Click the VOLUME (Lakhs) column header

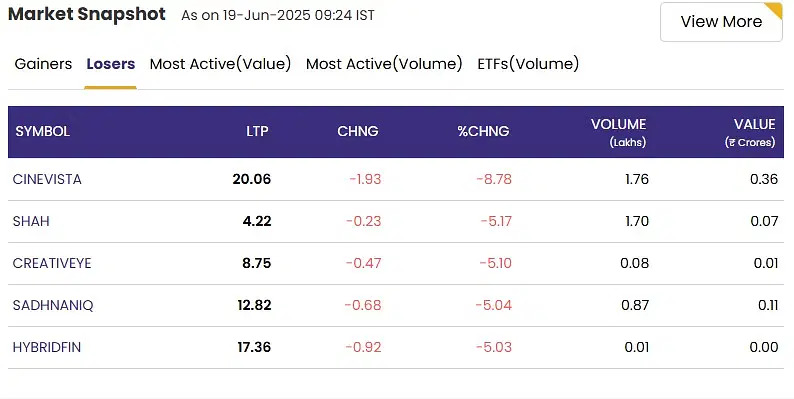[618, 132]
